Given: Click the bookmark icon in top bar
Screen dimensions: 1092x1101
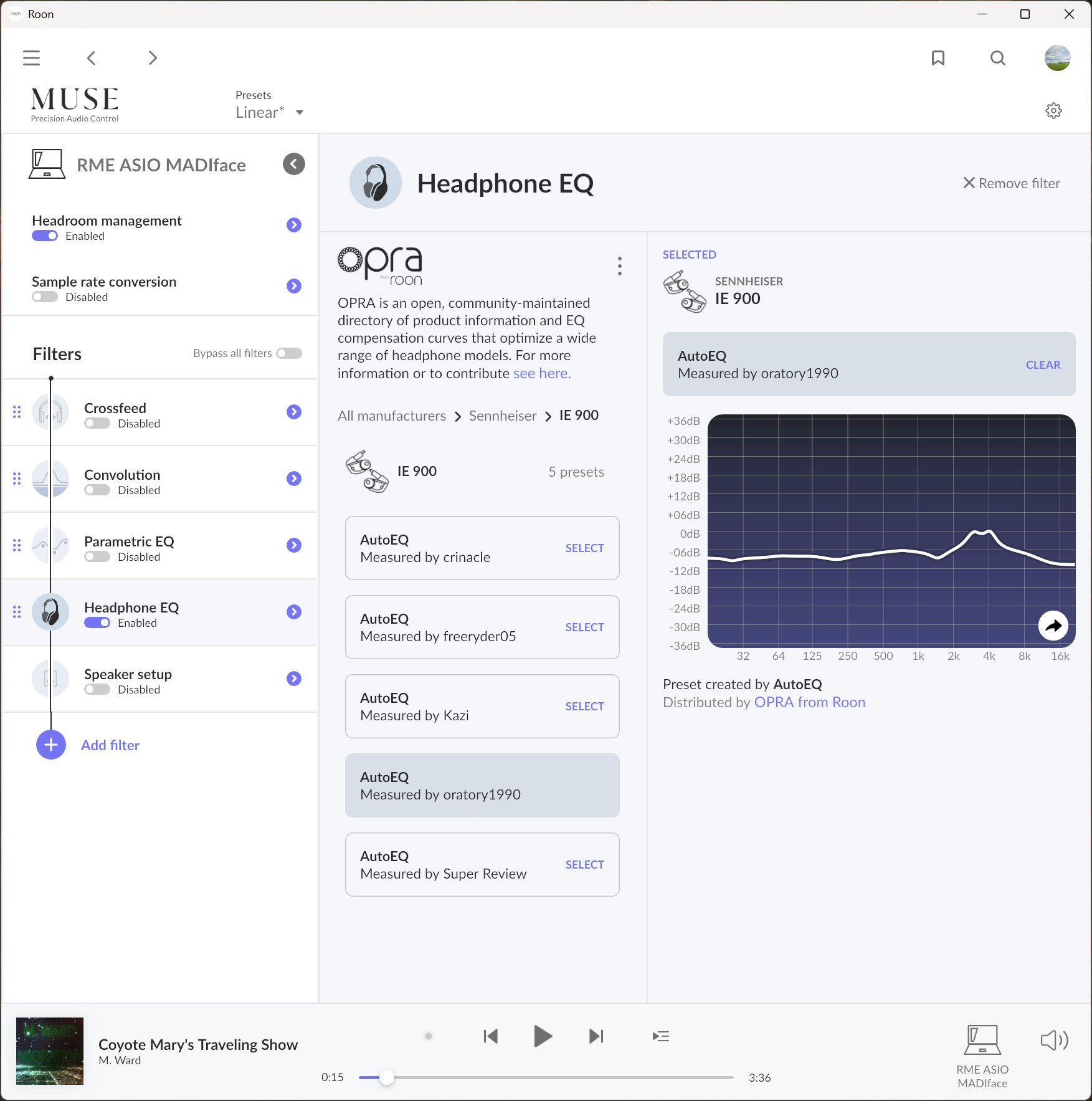Looking at the screenshot, I should coord(938,58).
